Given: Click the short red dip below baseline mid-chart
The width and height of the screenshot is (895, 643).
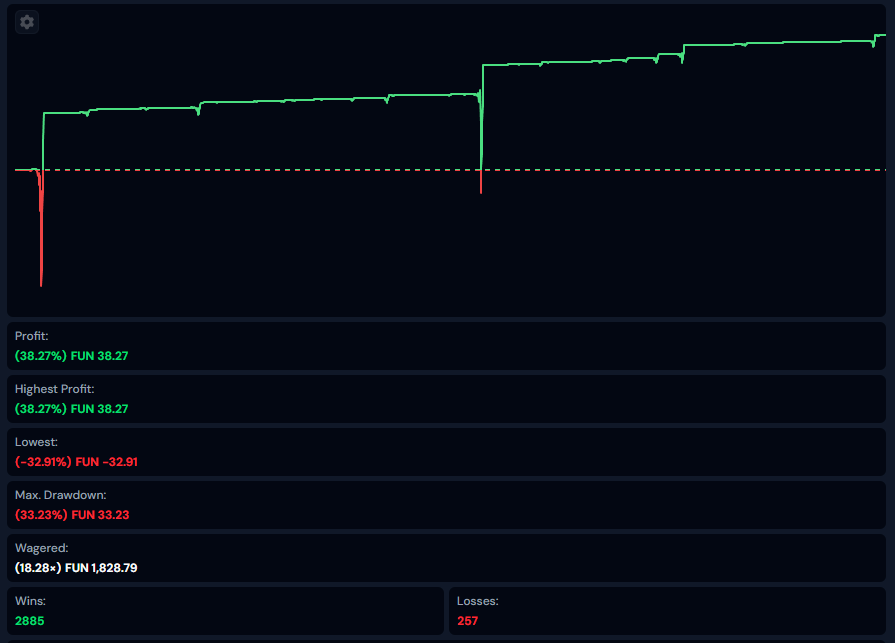Looking at the screenshot, I should point(481,183).
